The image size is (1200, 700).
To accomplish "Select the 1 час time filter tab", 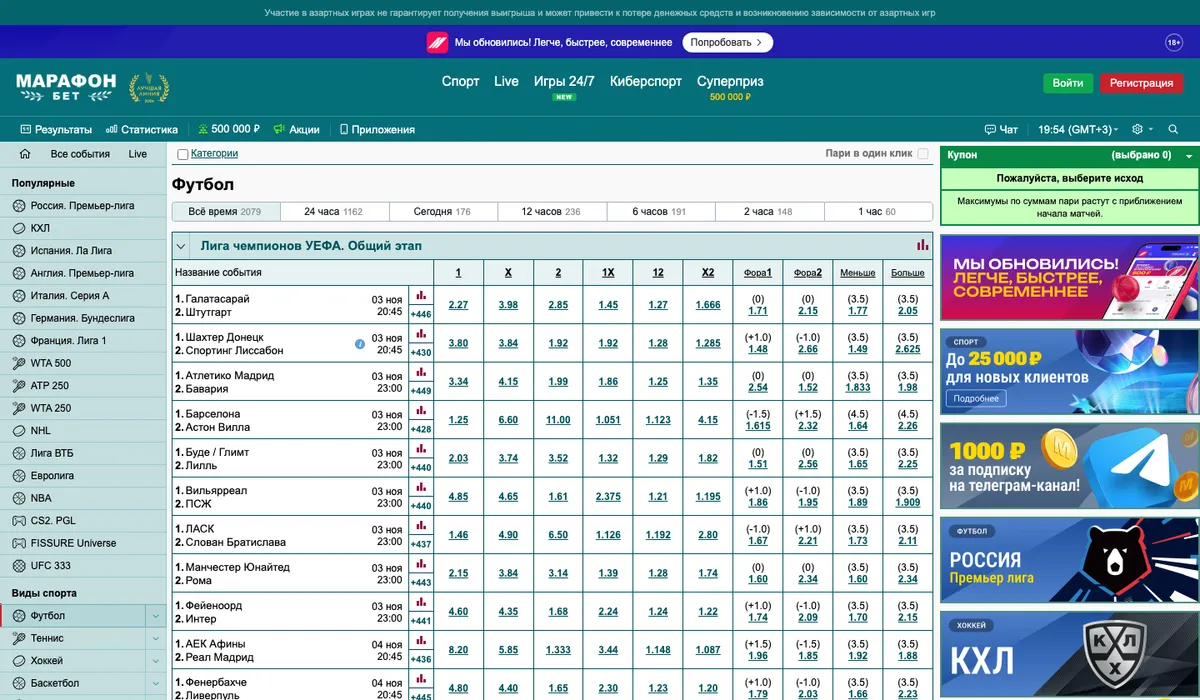I will (x=877, y=212).
